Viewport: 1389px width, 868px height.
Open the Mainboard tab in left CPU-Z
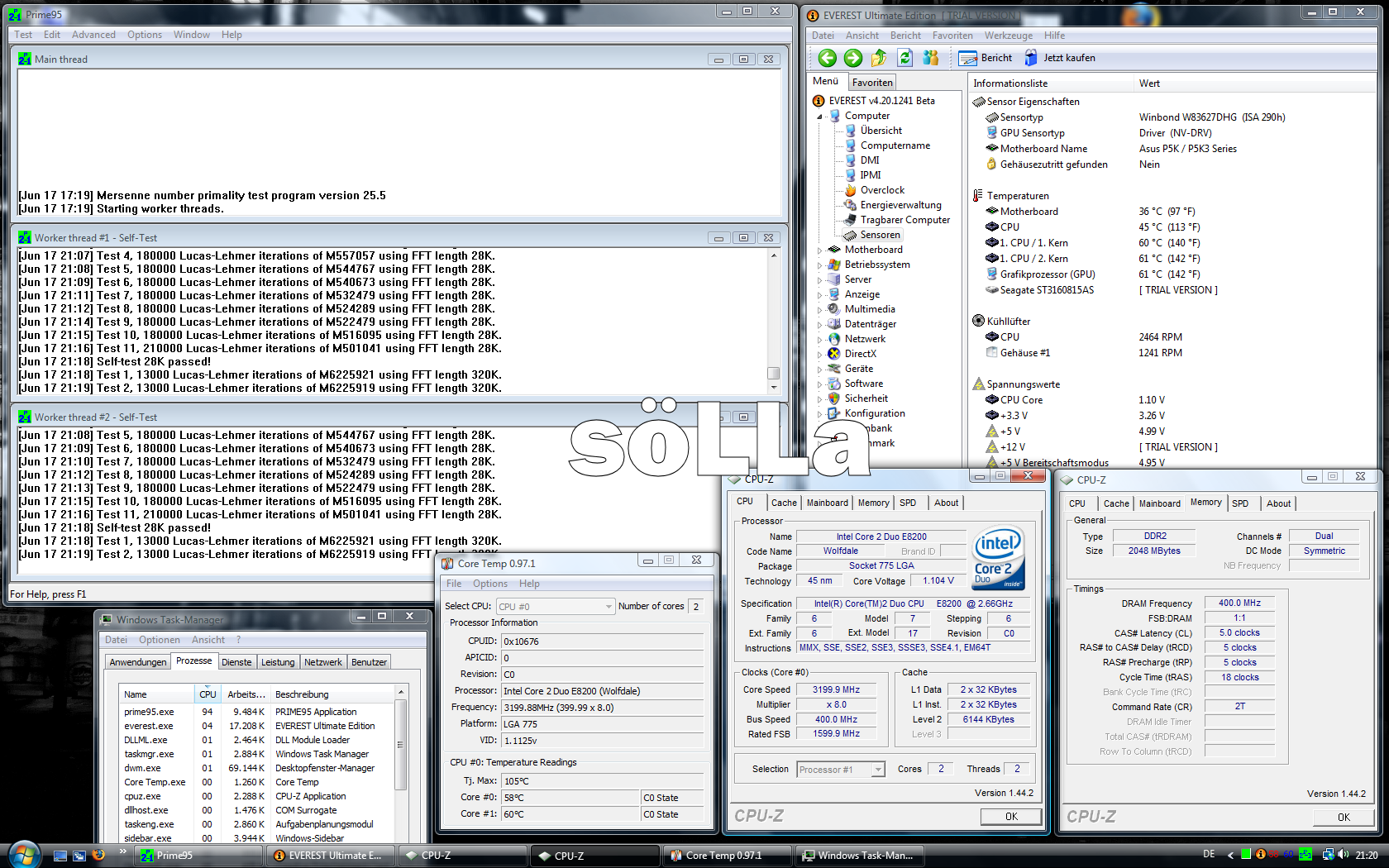(x=828, y=503)
